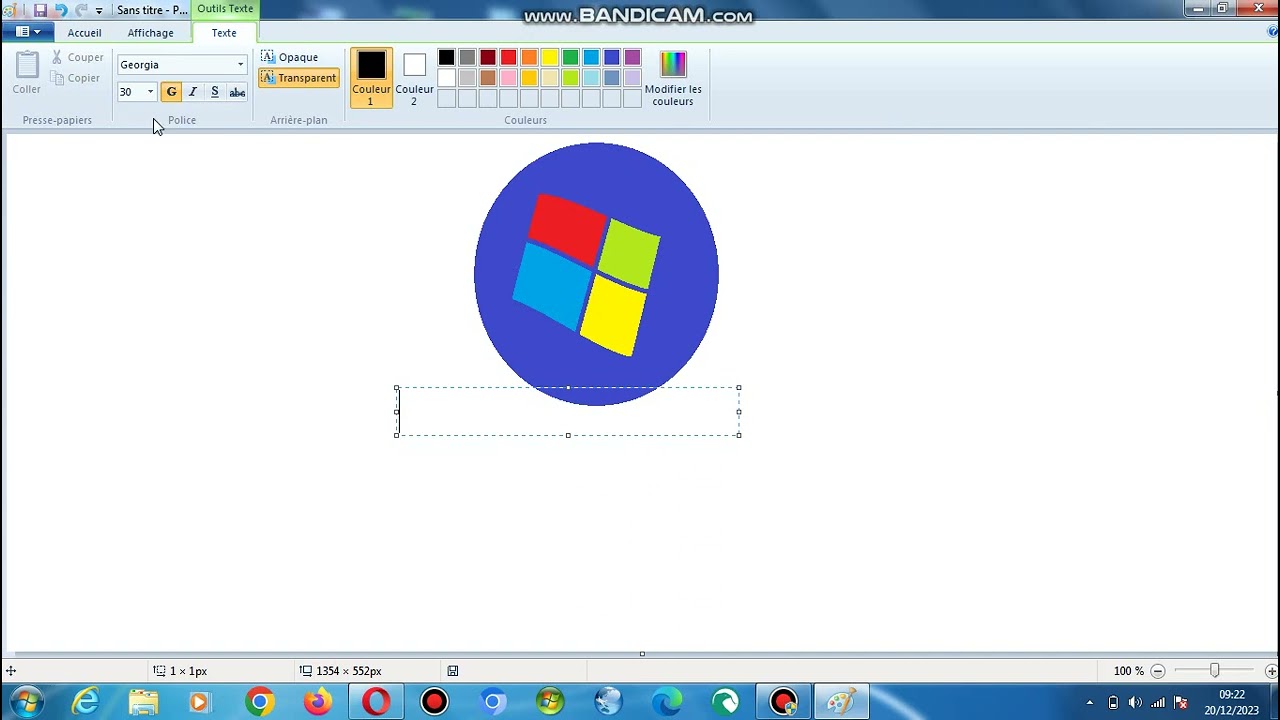Screen dimensions: 1280x720
Task: Pick the black color swatch
Action: coord(446,57)
